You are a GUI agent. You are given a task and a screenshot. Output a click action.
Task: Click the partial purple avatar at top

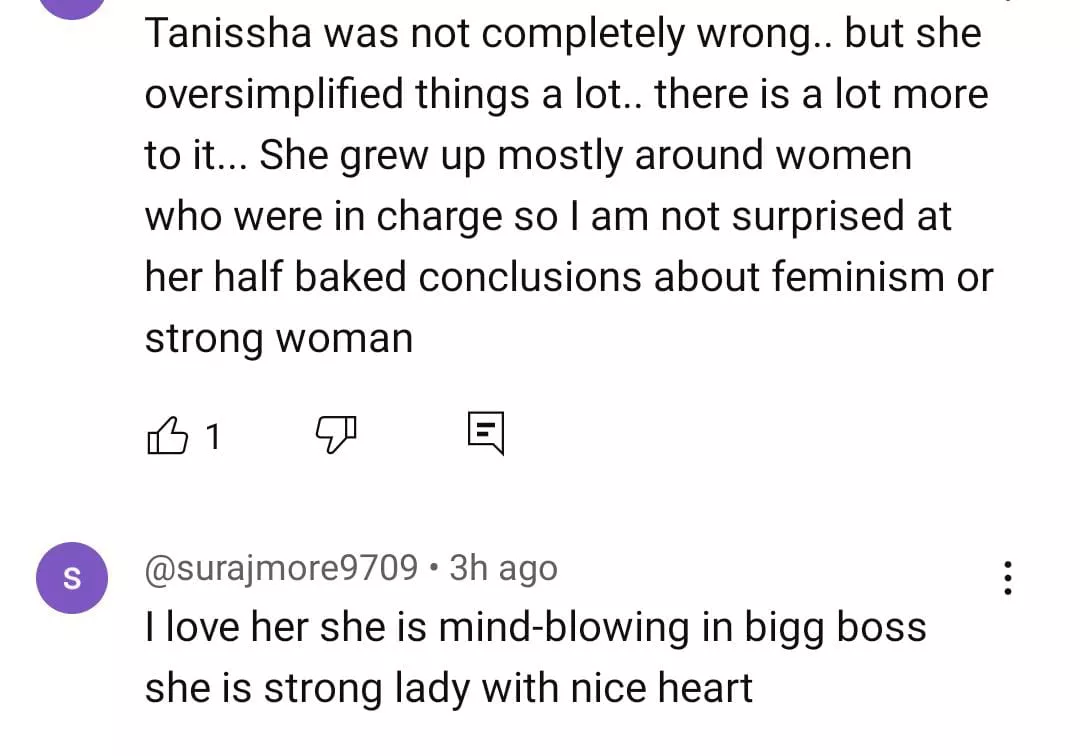click(x=72, y=6)
